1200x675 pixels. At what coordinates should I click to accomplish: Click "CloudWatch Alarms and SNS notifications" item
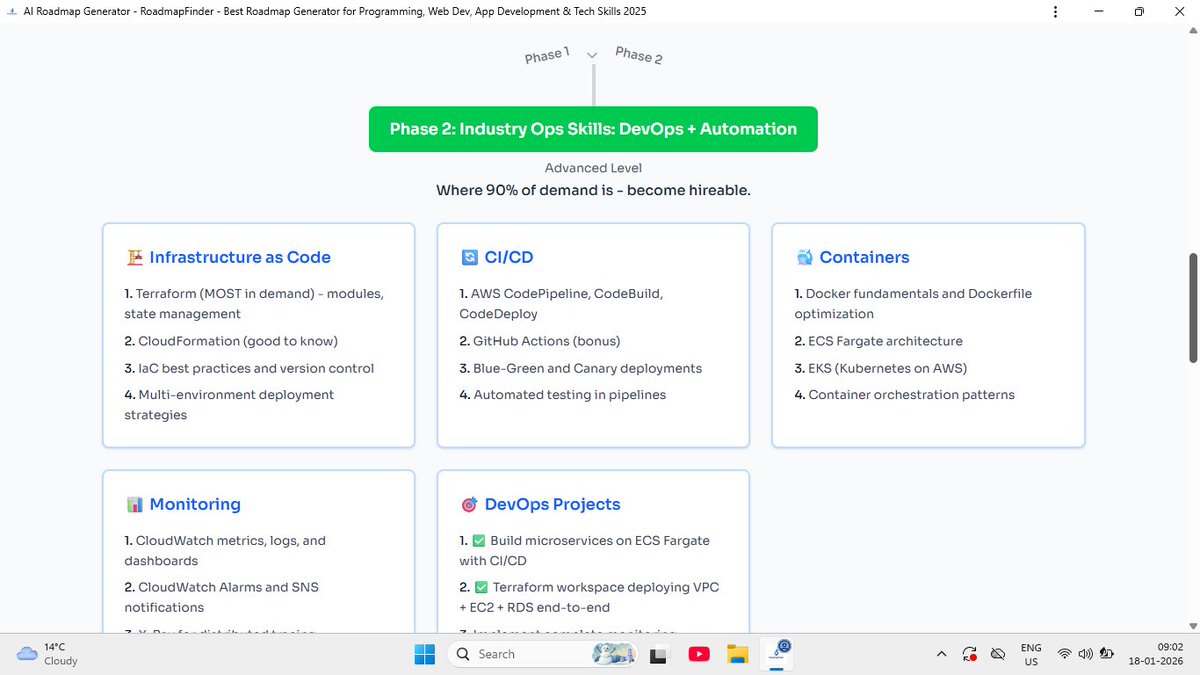point(222,597)
